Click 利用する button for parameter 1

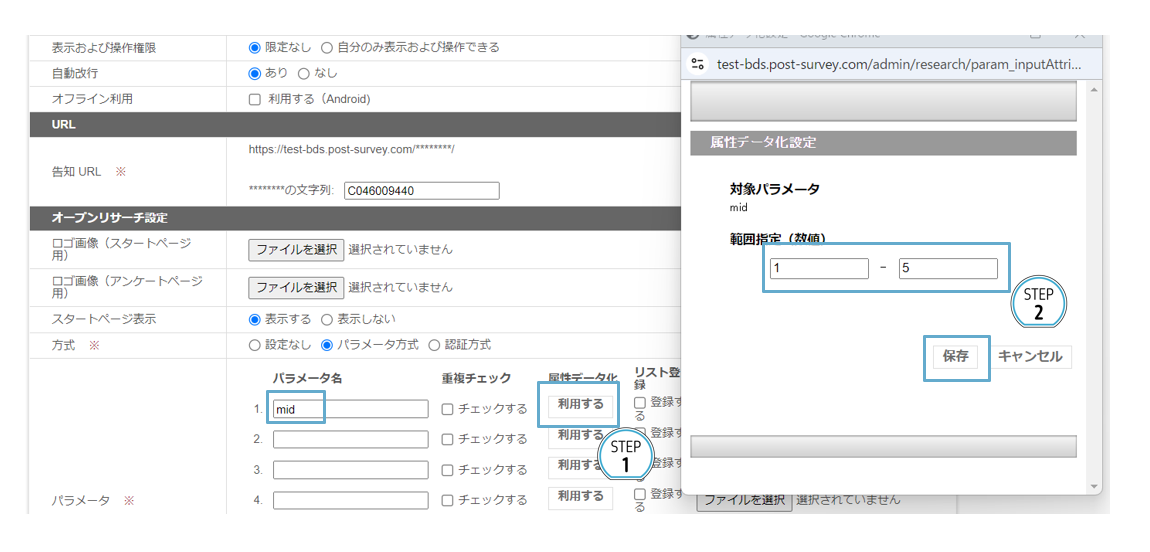tap(580, 404)
